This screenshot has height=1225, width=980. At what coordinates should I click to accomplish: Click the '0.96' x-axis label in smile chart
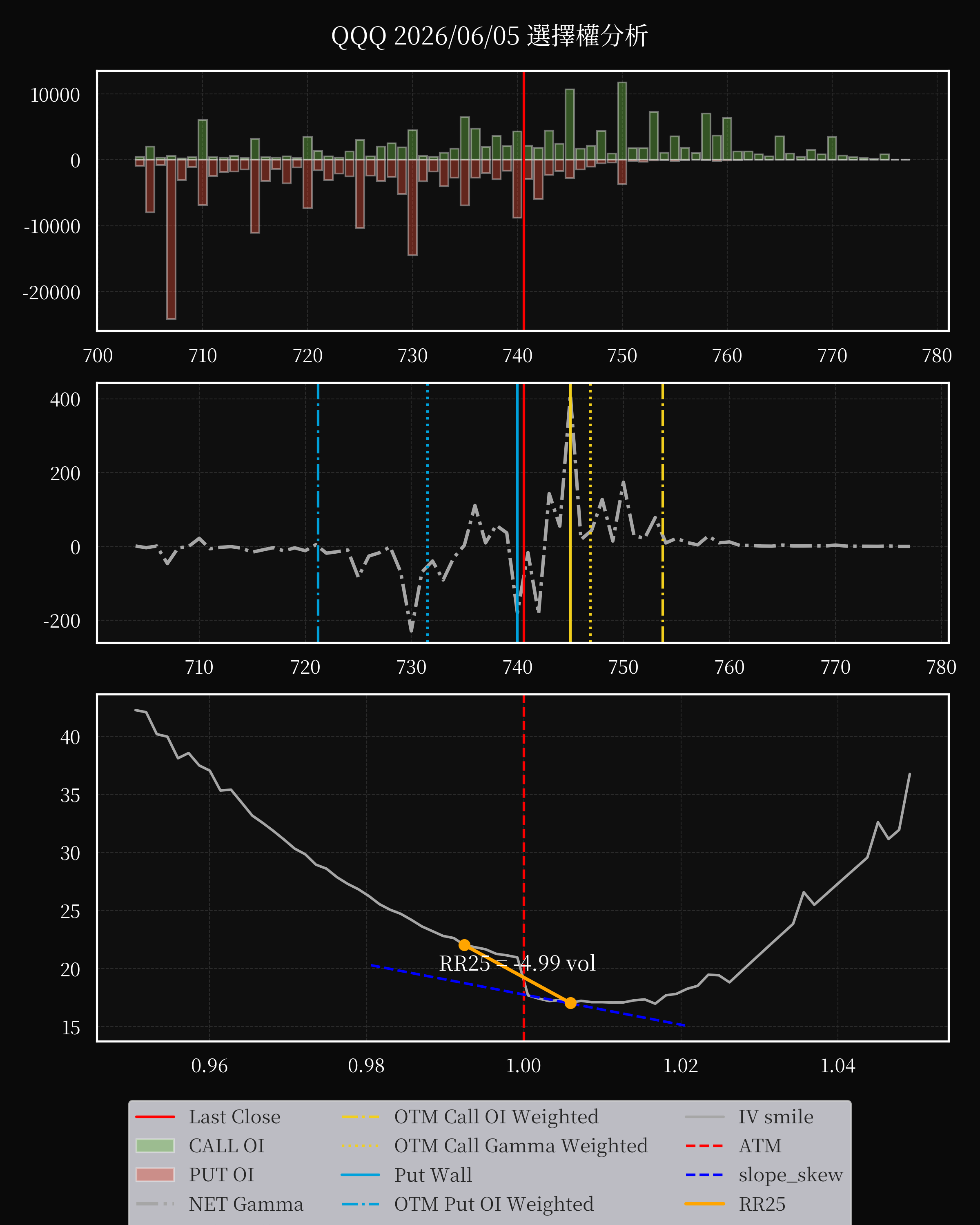coord(209,1066)
